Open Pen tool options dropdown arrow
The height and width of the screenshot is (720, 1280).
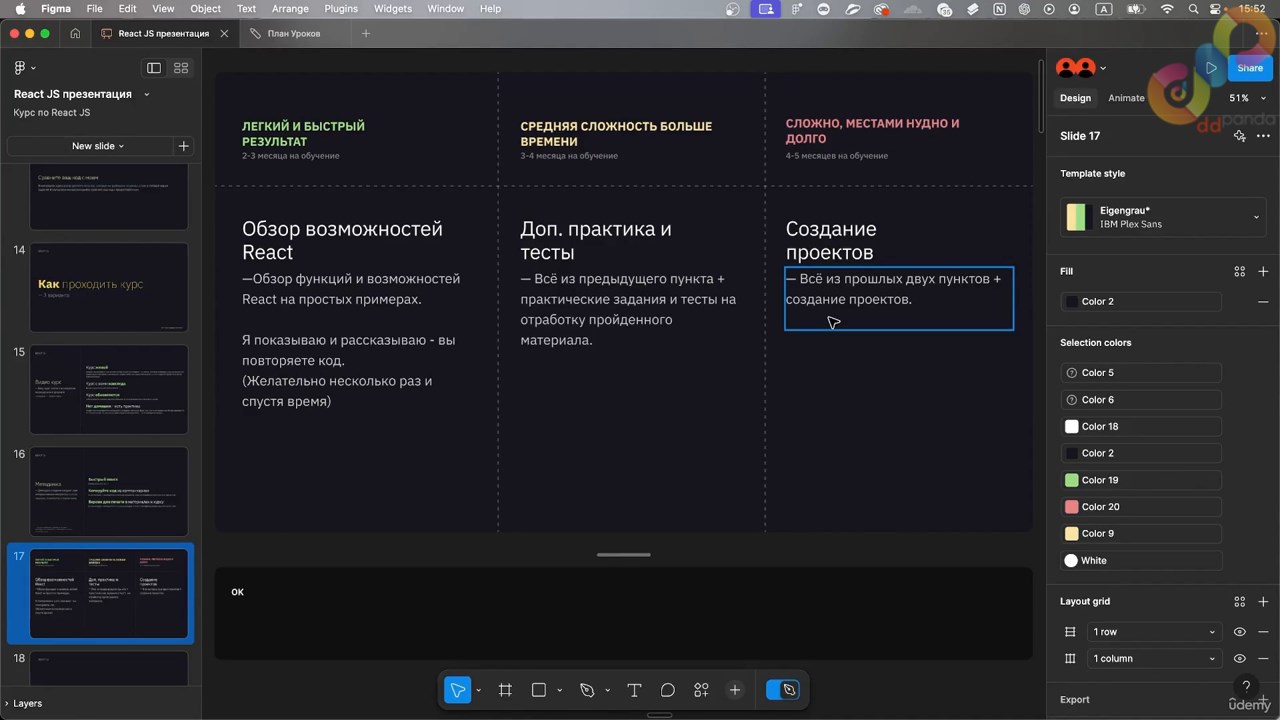coord(607,691)
